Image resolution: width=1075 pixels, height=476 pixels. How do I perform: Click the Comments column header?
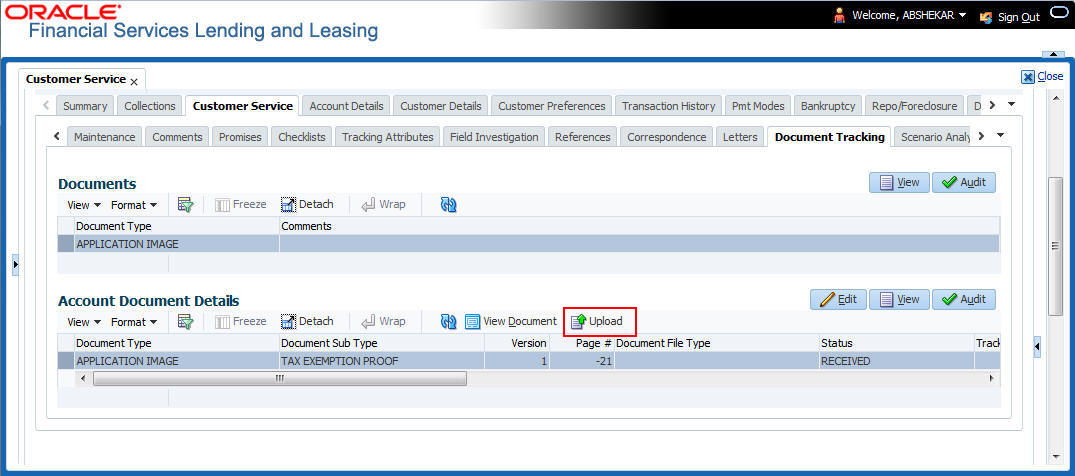tap(639, 226)
